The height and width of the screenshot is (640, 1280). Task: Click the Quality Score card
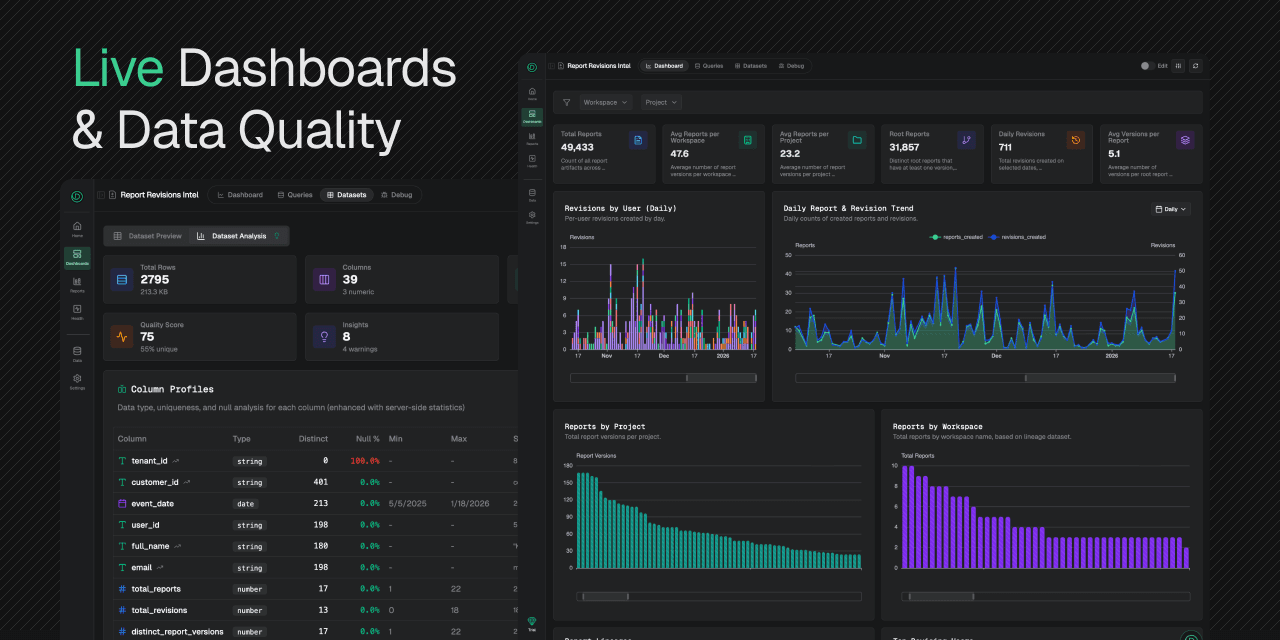point(200,336)
